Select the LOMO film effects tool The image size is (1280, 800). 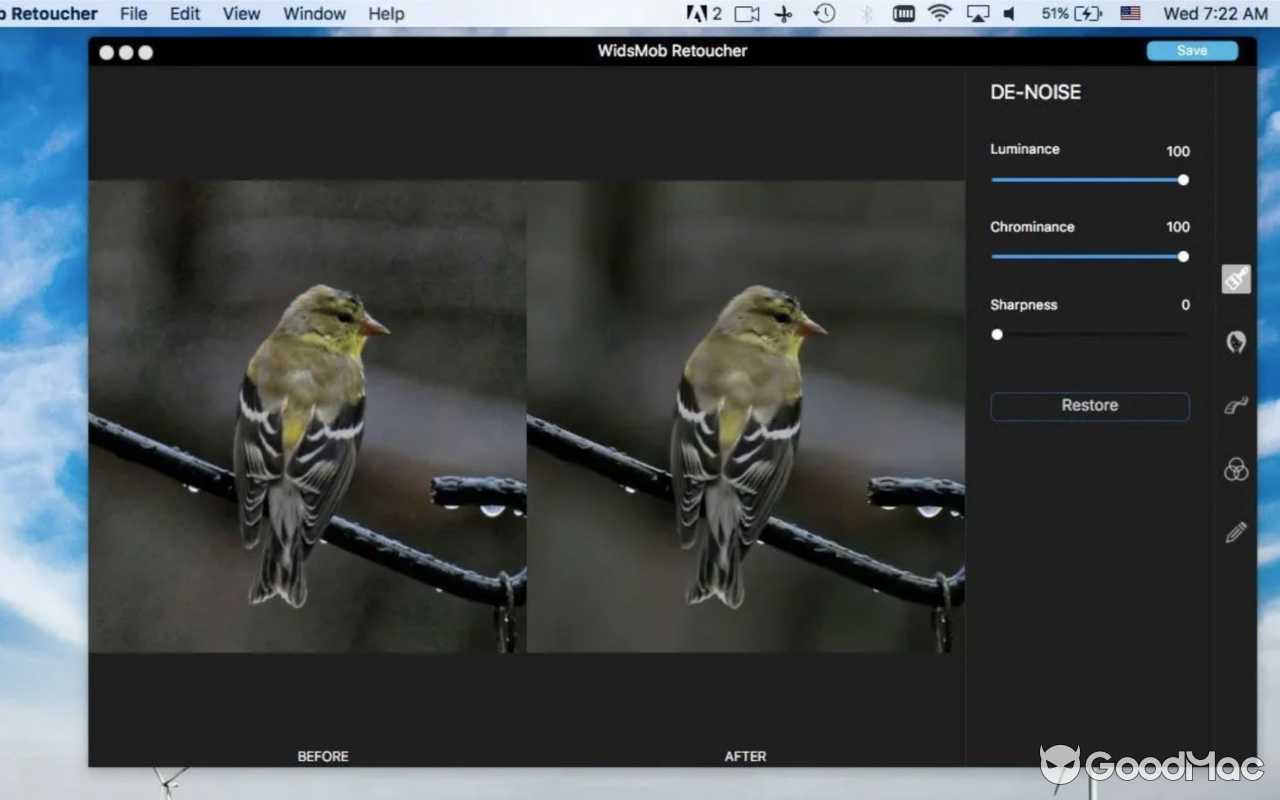click(x=1235, y=405)
